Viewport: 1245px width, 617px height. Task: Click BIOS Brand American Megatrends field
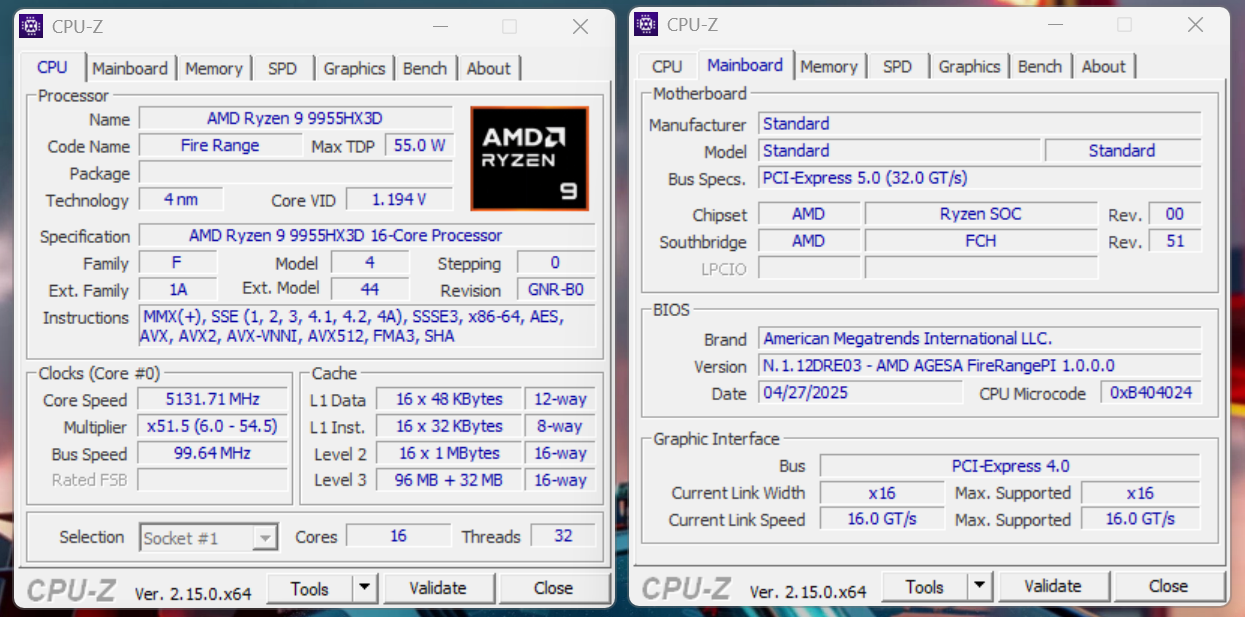[980, 339]
